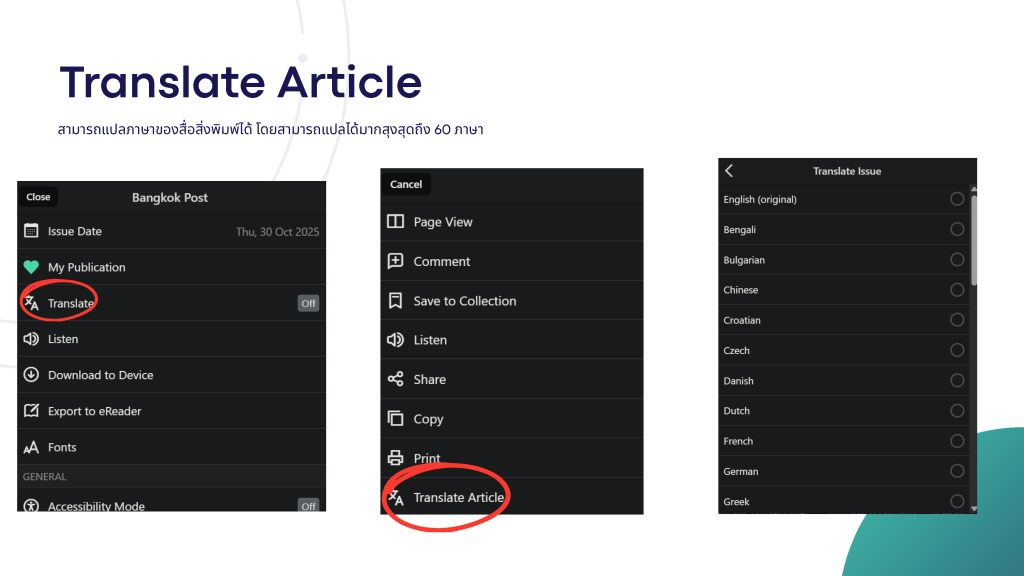Click the Translate icon in Bangkok Post menu
Image resolution: width=1024 pixels, height=576 pixels.
[x=31, y=303]
